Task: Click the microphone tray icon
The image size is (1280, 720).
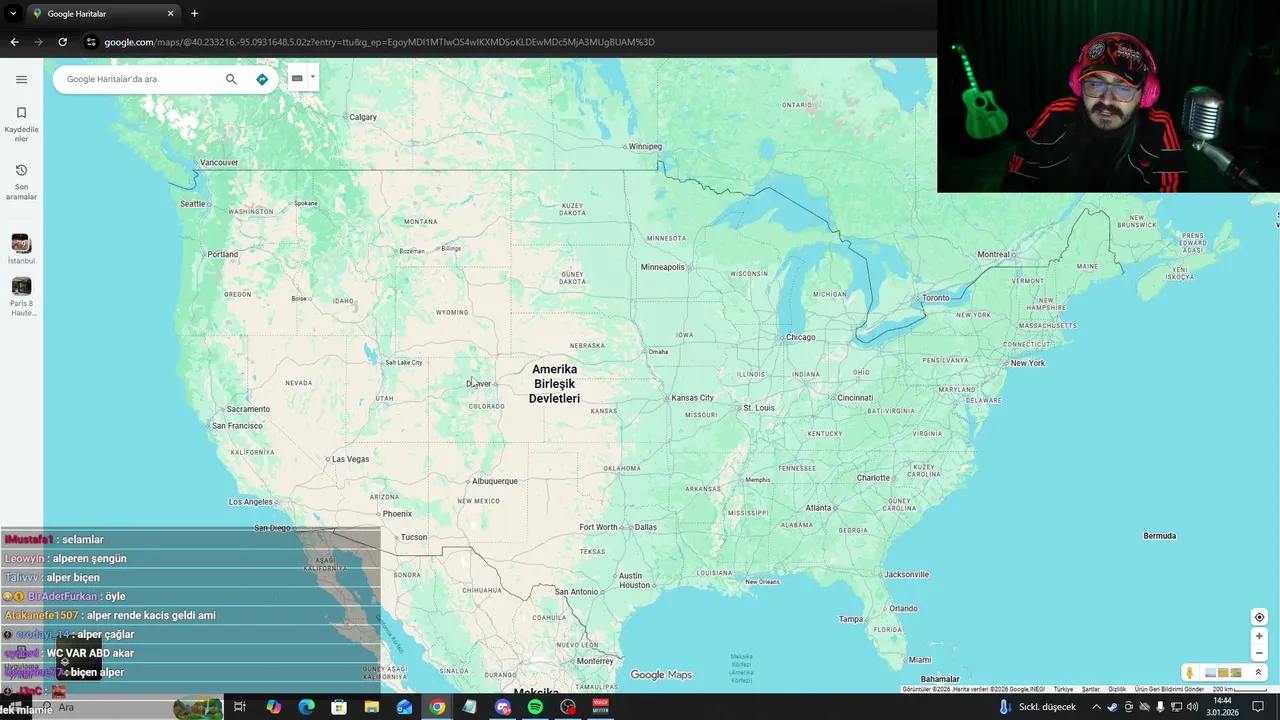Action: pyautogui.click(x=1160, y=707)
